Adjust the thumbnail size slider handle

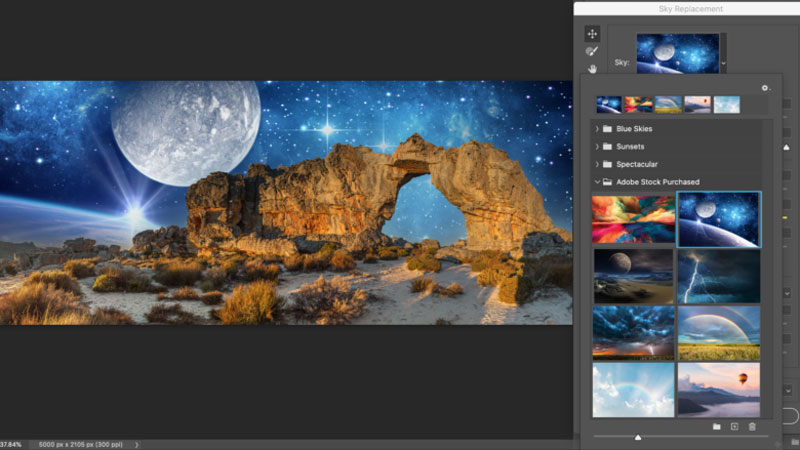[x=638, y=437]
